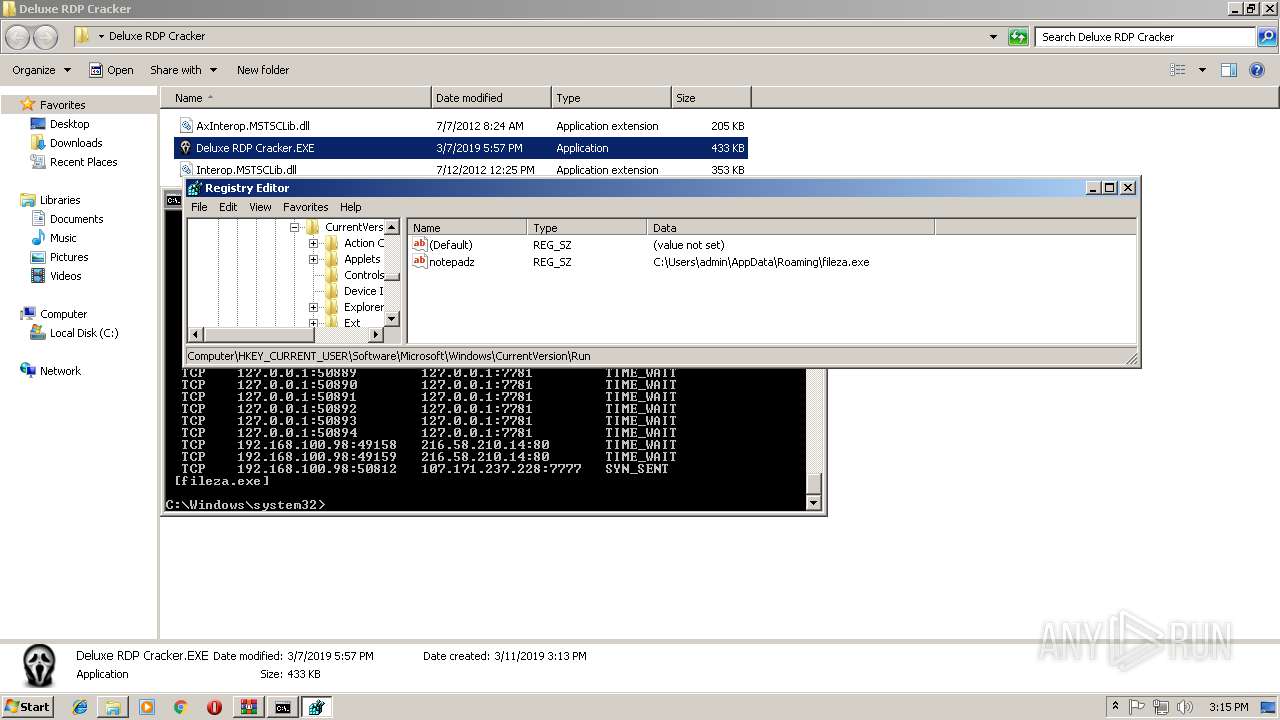The image size is (1280, 720).
Task: Select the (Default) registry value
Action: [x=450, y=245]
